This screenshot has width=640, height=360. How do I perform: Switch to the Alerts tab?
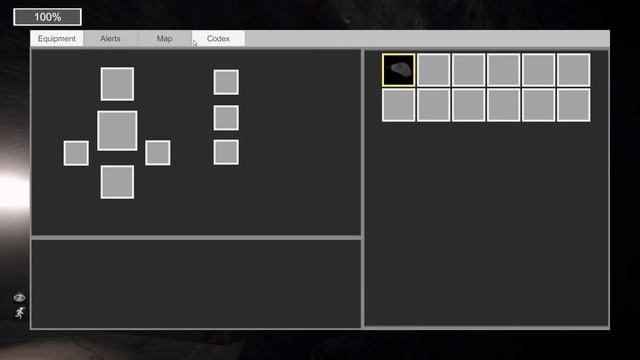point(110,38)
